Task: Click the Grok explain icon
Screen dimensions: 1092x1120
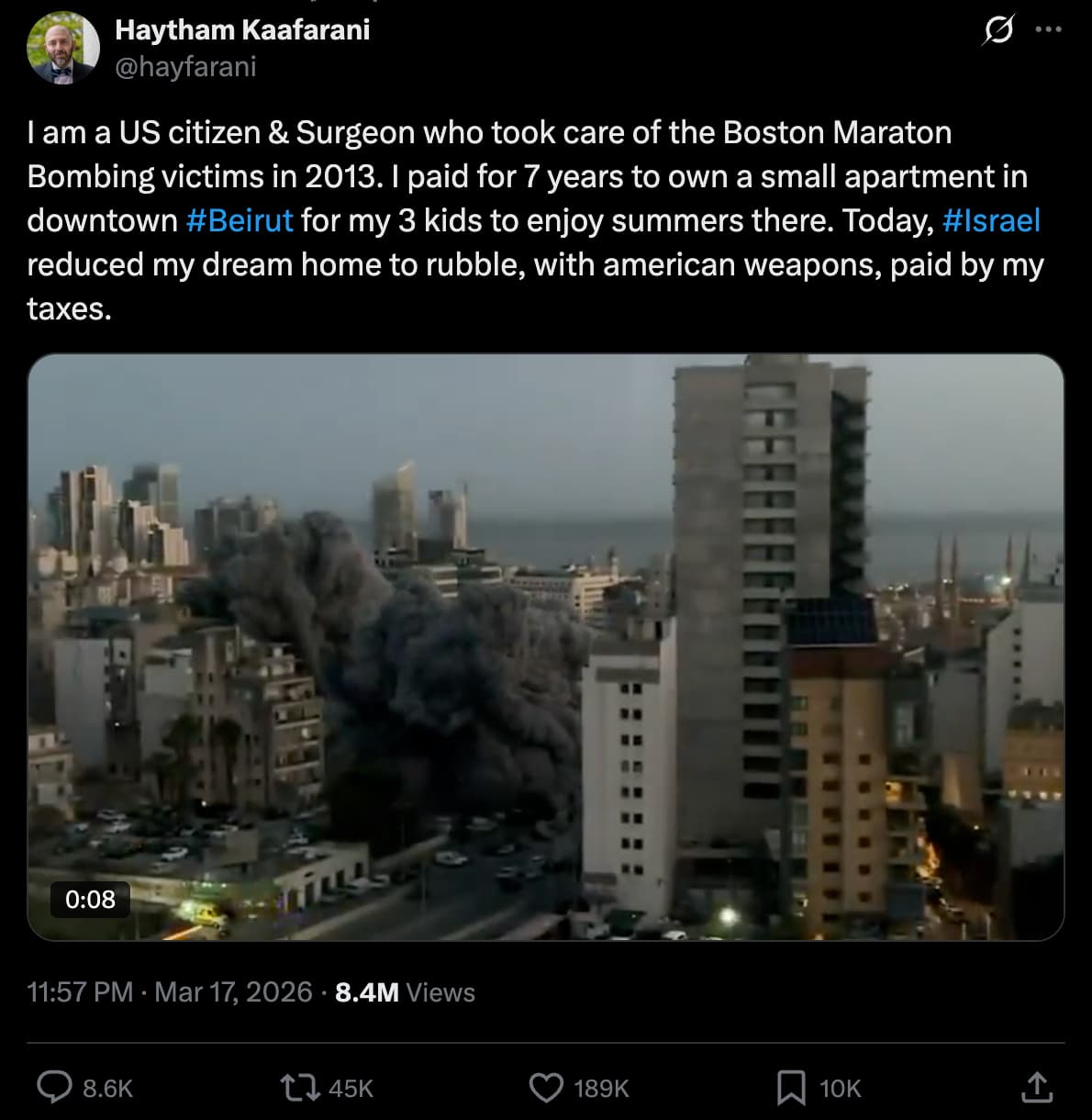Action: [x=997, y=31]
